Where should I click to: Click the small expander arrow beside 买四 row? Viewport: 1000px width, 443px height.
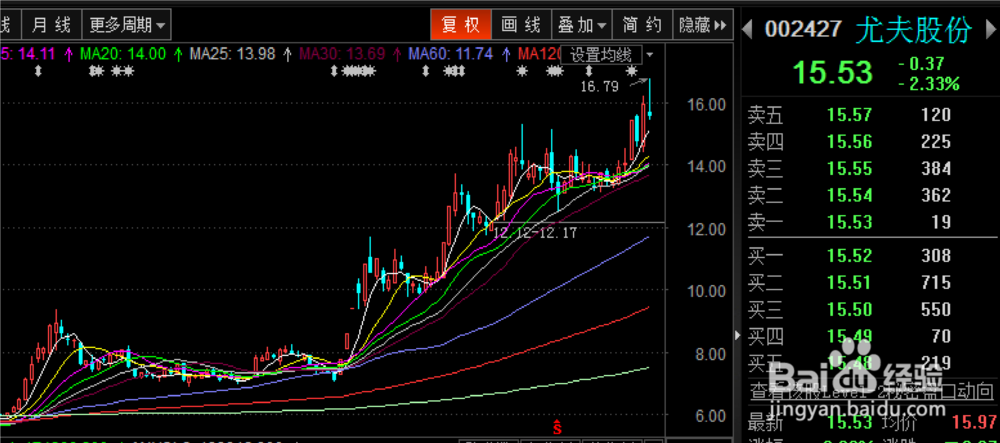point(738,335)
